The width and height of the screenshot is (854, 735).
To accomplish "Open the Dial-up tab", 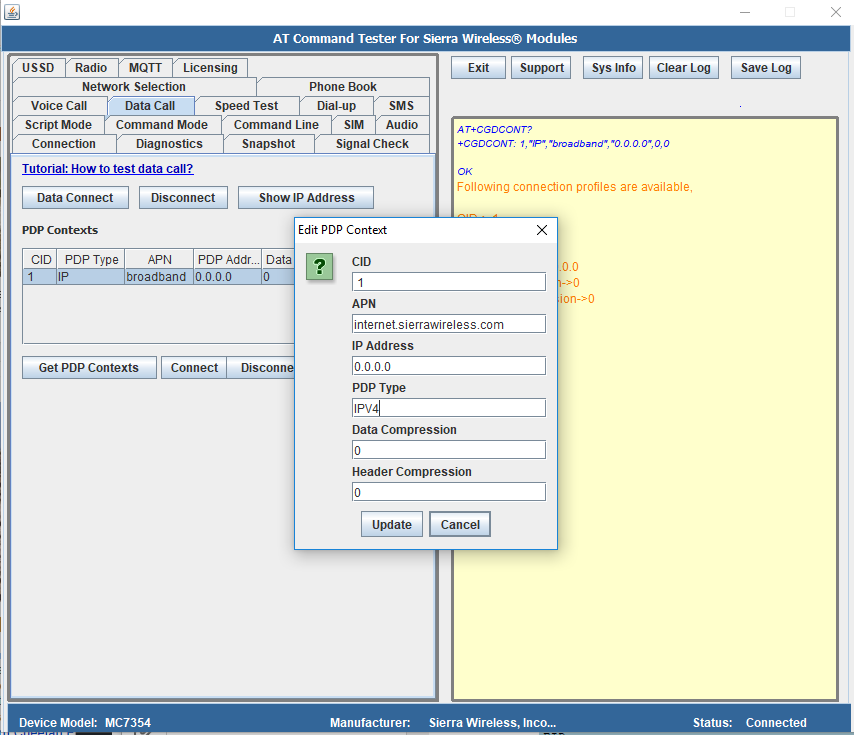I will tap(336, 106).
